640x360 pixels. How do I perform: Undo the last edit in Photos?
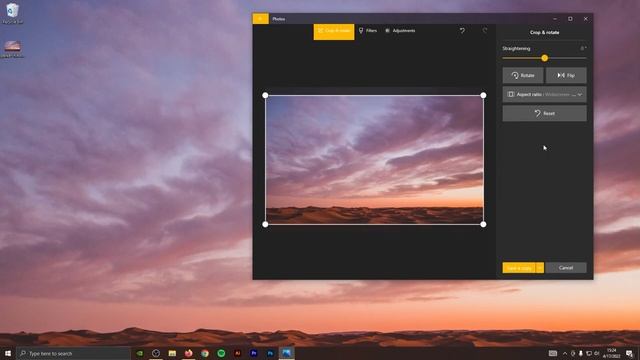click(x=462, y=31)
